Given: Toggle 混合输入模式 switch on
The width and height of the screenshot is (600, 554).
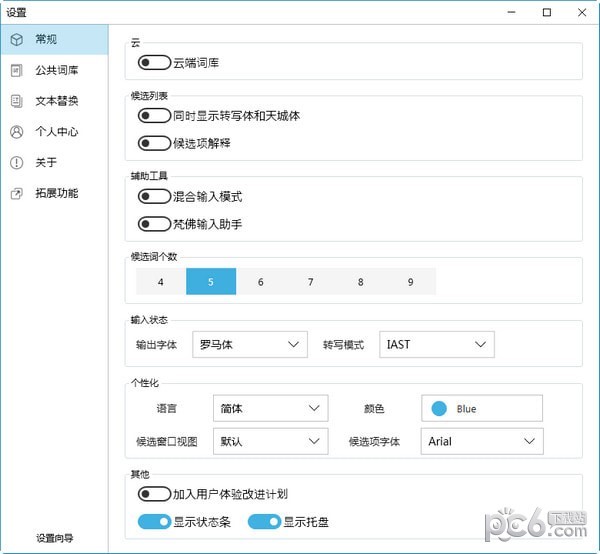Looking at the screenshot, I should click(154, 197).
